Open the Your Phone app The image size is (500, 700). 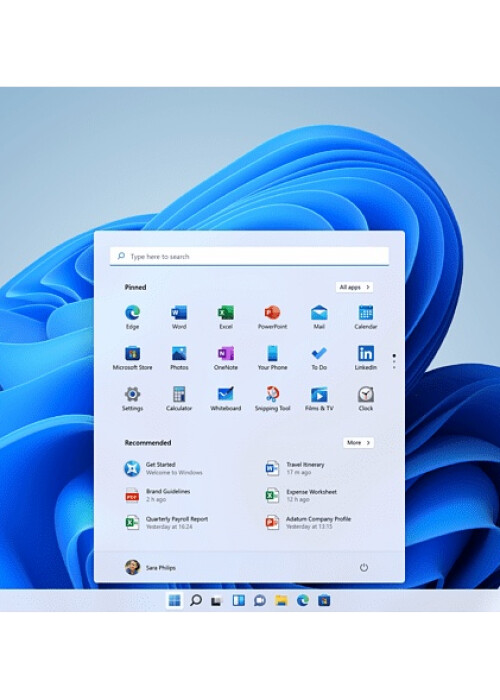click(272, 358)
